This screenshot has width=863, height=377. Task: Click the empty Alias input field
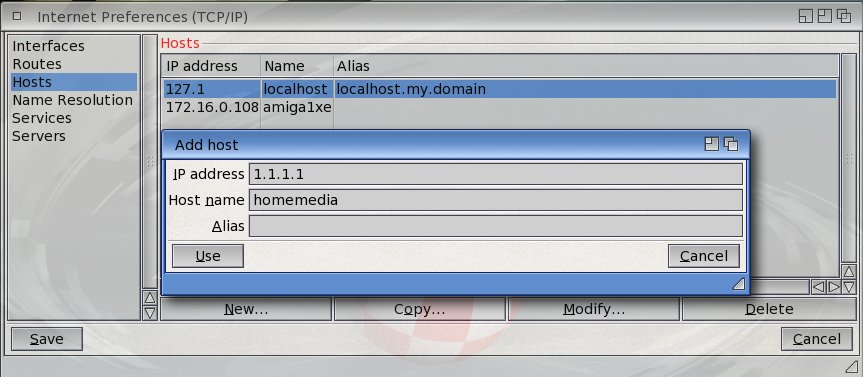pyautogui.click(x=495, y=226)
